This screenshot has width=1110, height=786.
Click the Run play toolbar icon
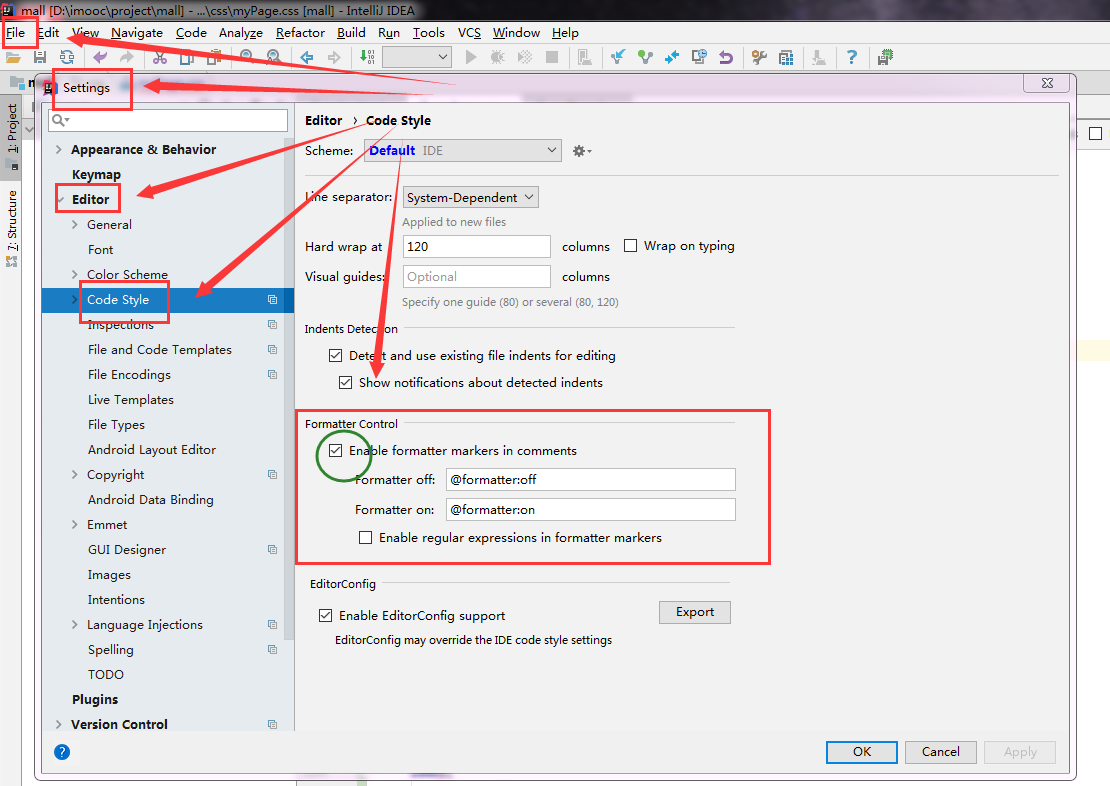point(471,57)
